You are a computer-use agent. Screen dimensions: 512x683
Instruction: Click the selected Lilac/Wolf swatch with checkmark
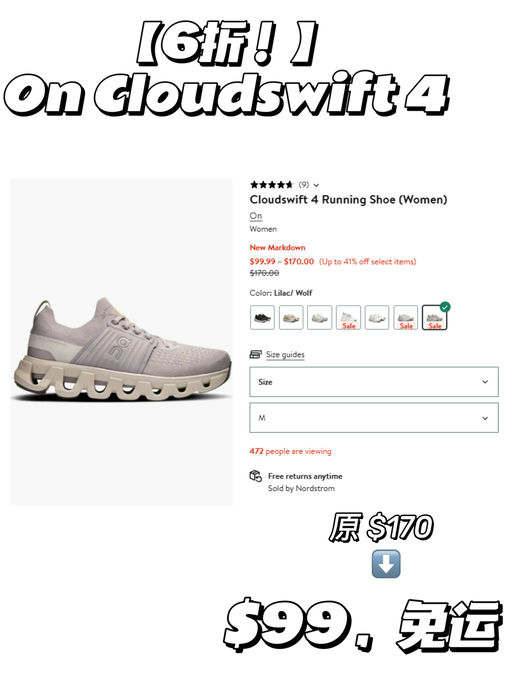pyautogui.click(x=434, y=317)
